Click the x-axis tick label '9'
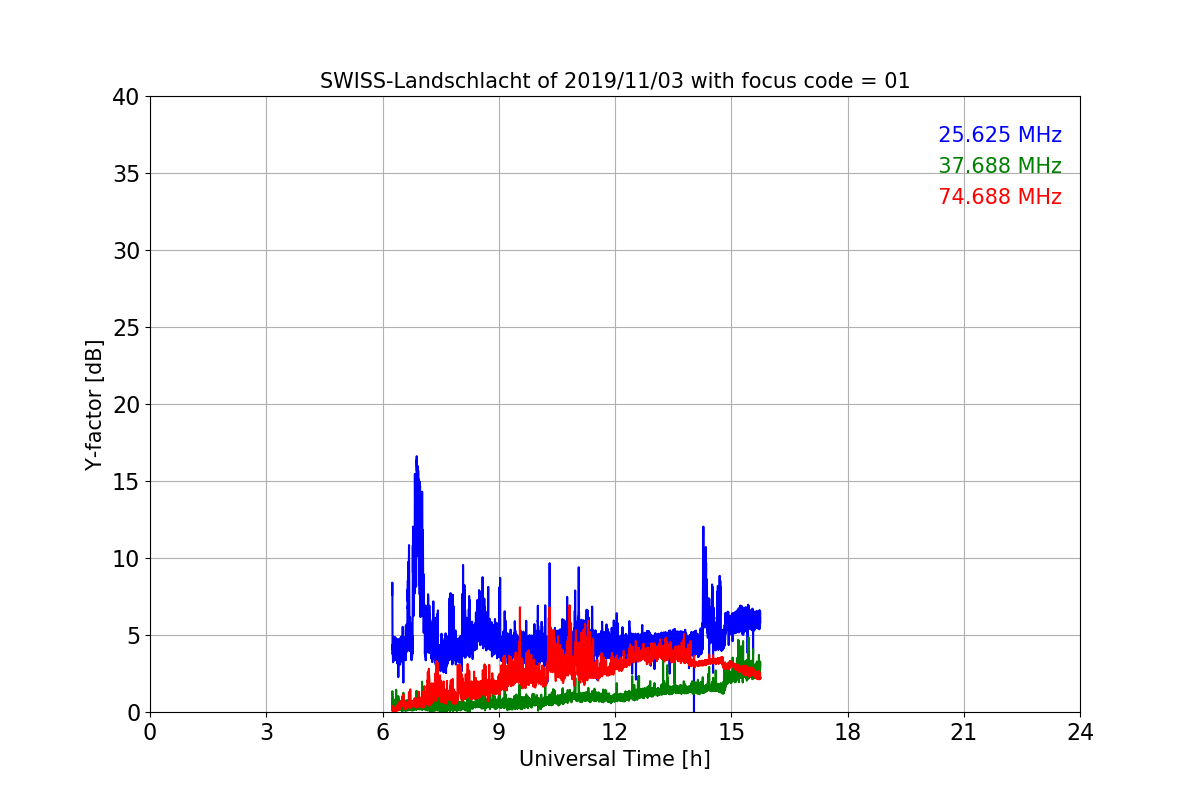This screenshot has width=1200, height=800. pos(499,732)
